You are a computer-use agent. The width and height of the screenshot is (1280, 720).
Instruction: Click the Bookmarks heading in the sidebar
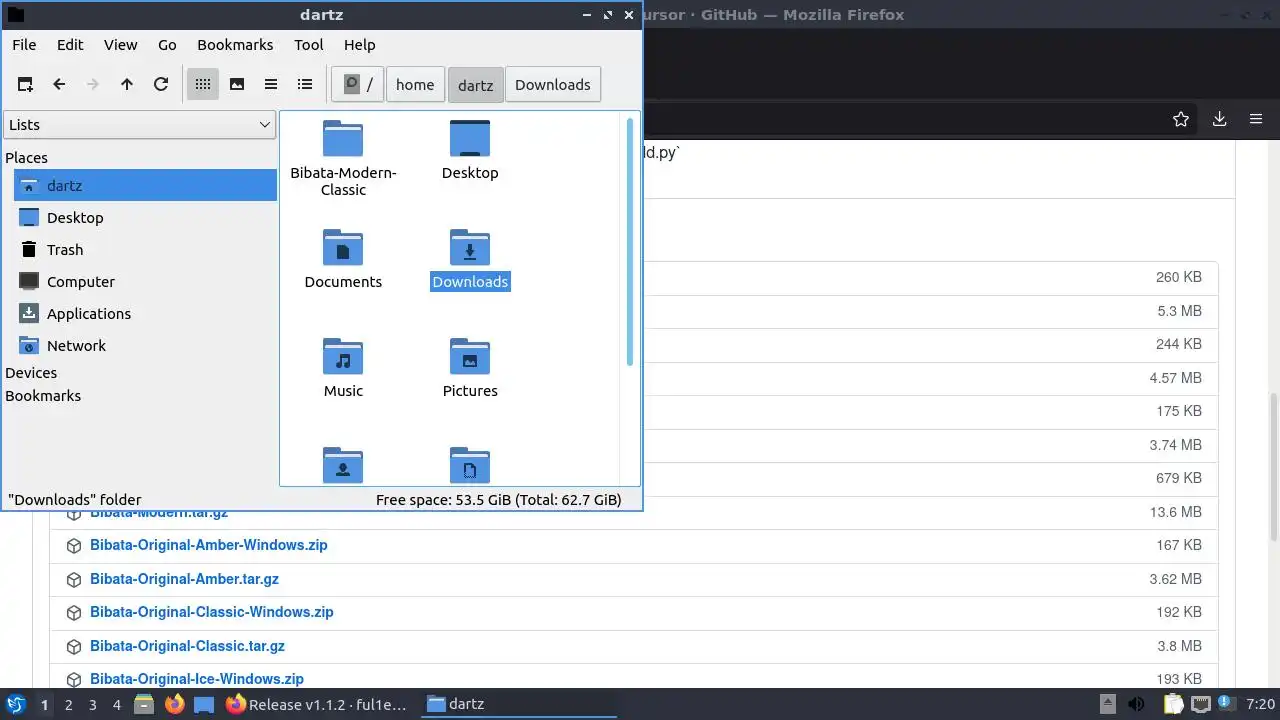click(x=43, y=396)
